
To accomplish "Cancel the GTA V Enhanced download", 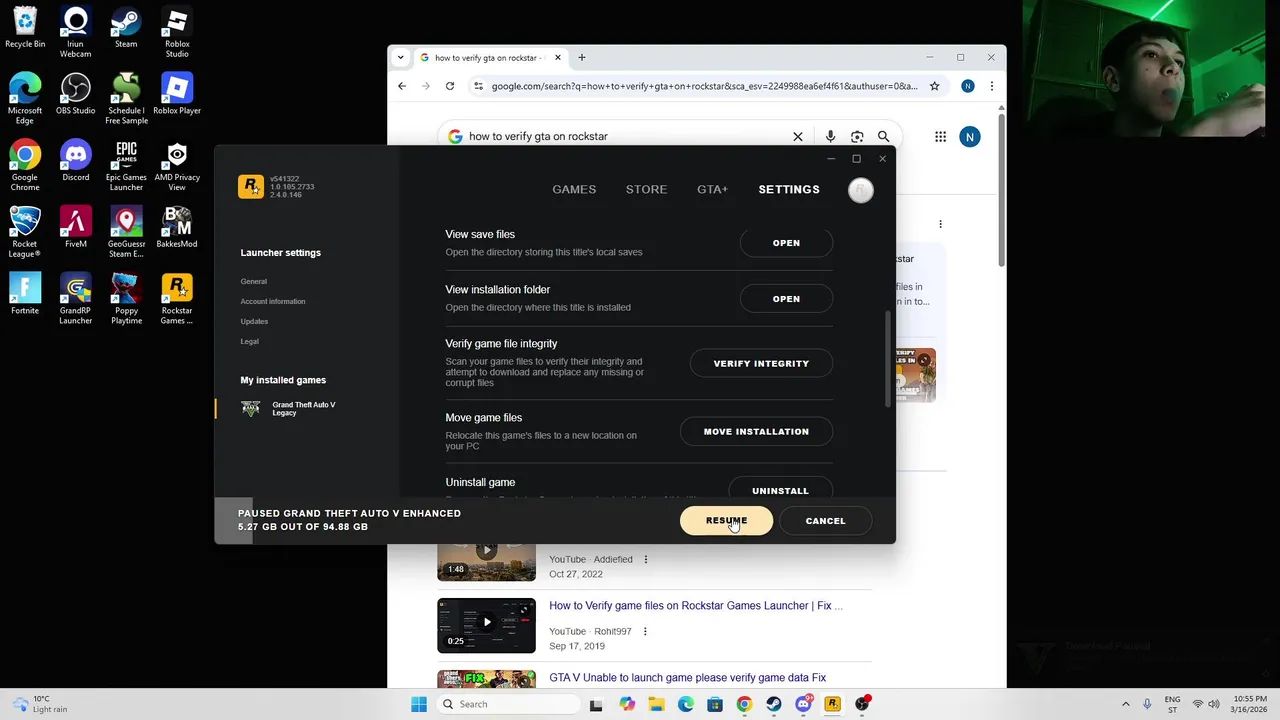I will pos(825,521).
